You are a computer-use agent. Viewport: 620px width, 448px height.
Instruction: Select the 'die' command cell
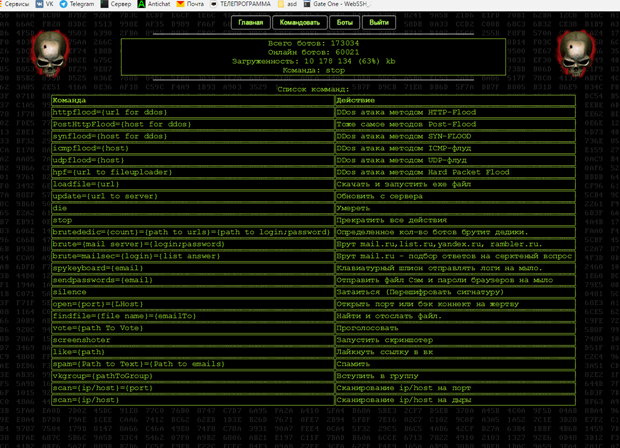click(193, 208)
